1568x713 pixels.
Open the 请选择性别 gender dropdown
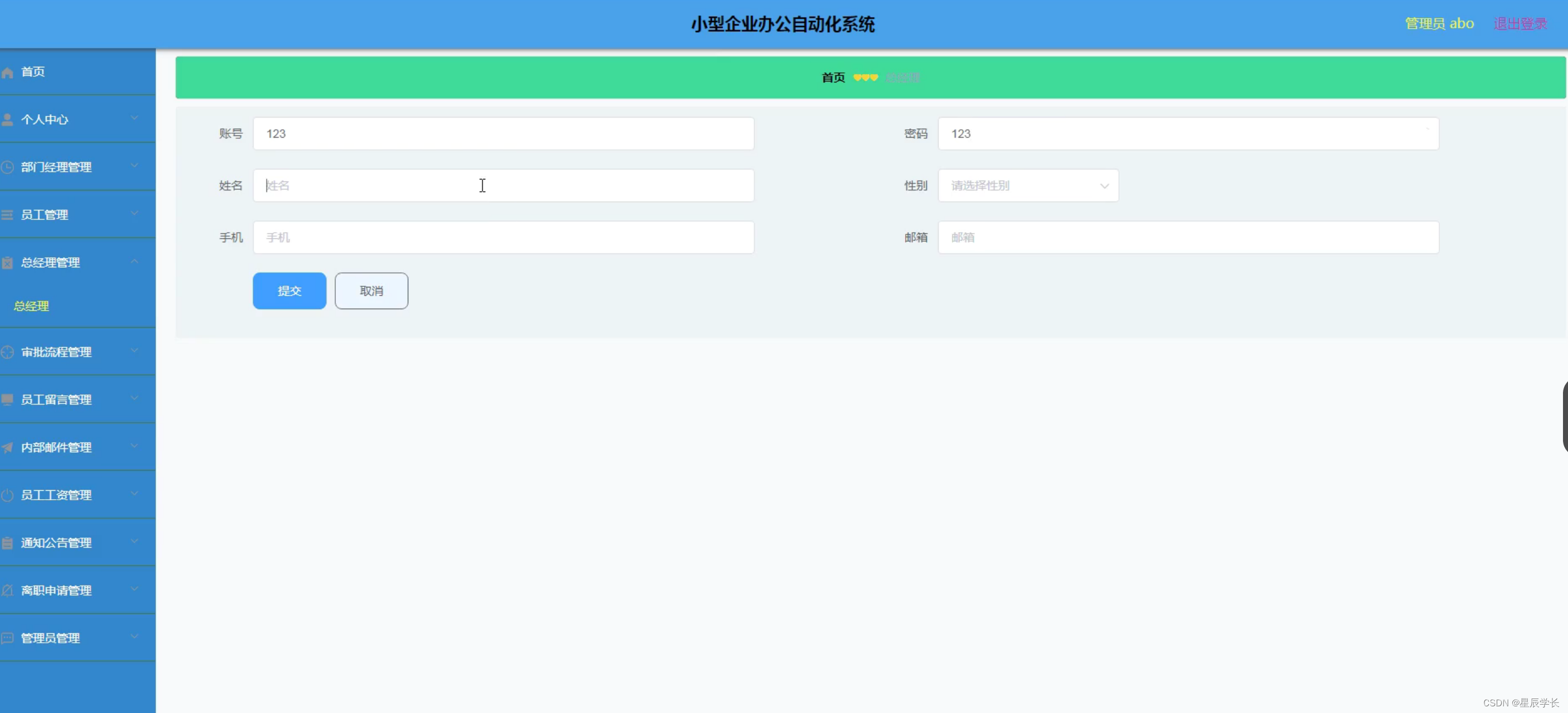[1028, 185]
